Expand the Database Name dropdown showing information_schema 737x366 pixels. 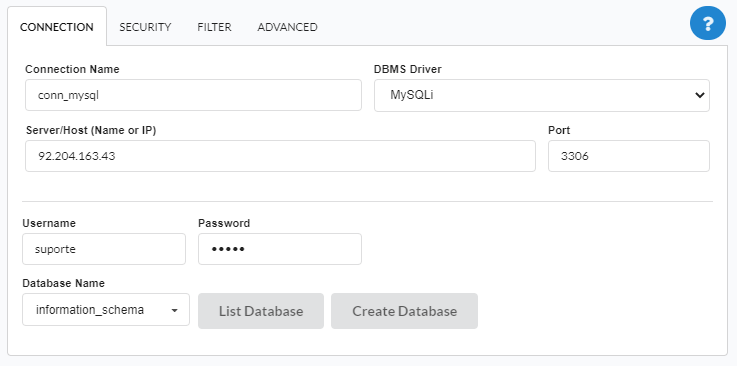click(x=106, y=310)
